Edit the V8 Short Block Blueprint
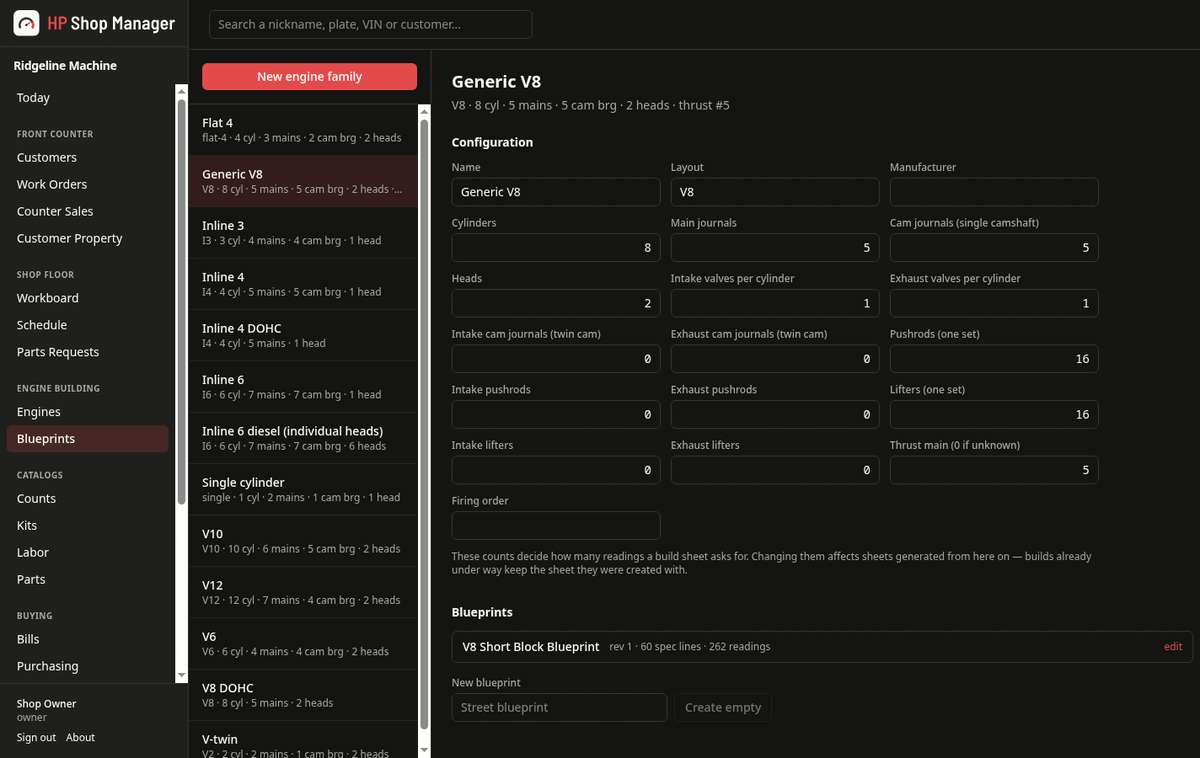The height and width of the screenshot is (758, 1200). [1173, 647]
